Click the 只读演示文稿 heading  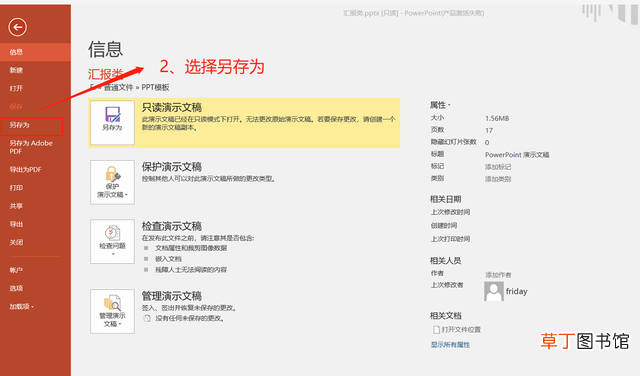(172, 107)
